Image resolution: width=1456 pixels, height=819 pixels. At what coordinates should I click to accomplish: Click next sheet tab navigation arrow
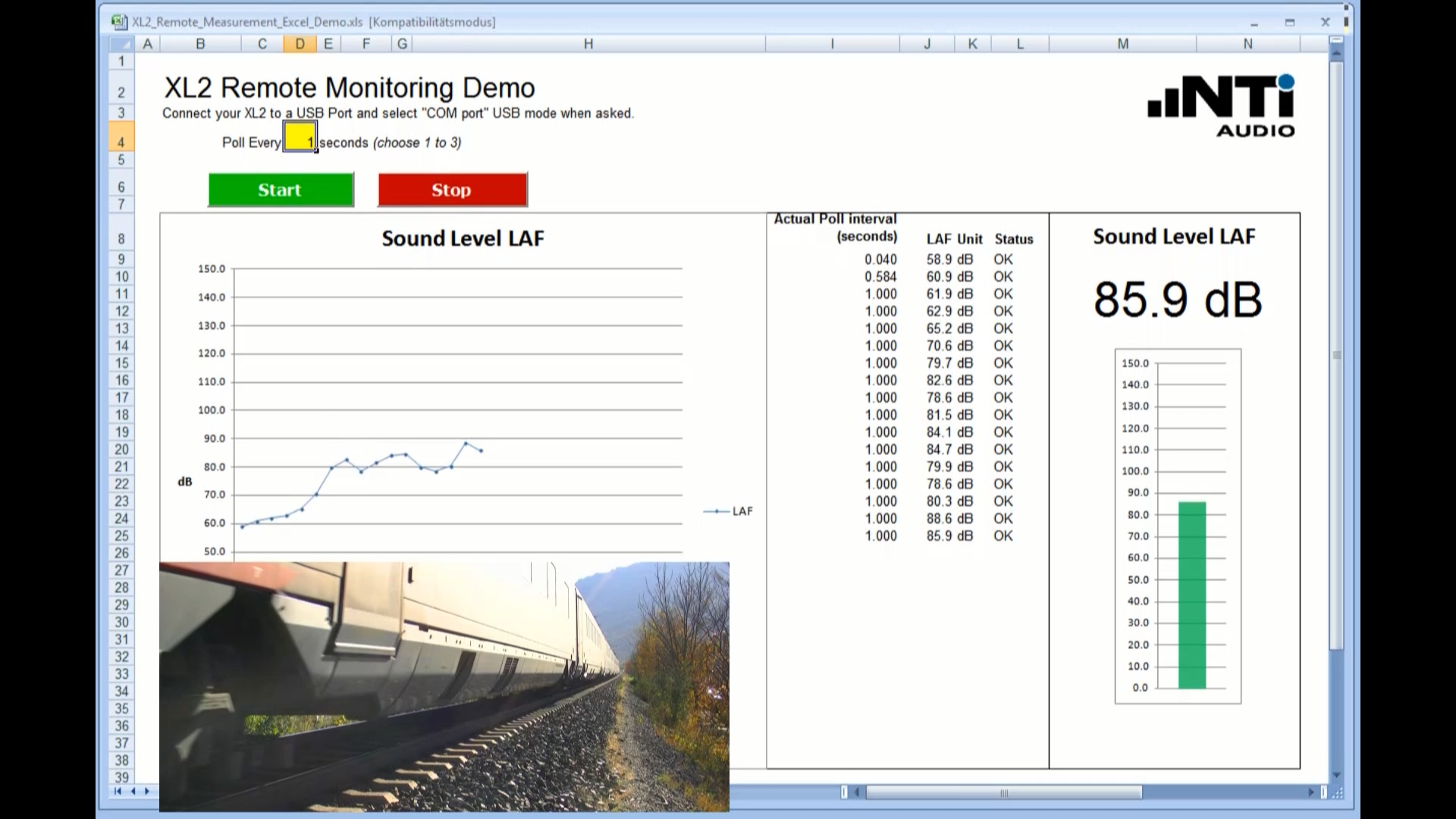[x=147, y=791]
